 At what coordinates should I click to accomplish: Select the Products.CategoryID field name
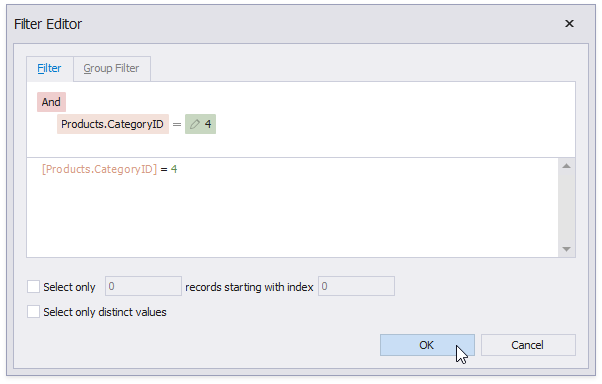[x=112, y=124]
